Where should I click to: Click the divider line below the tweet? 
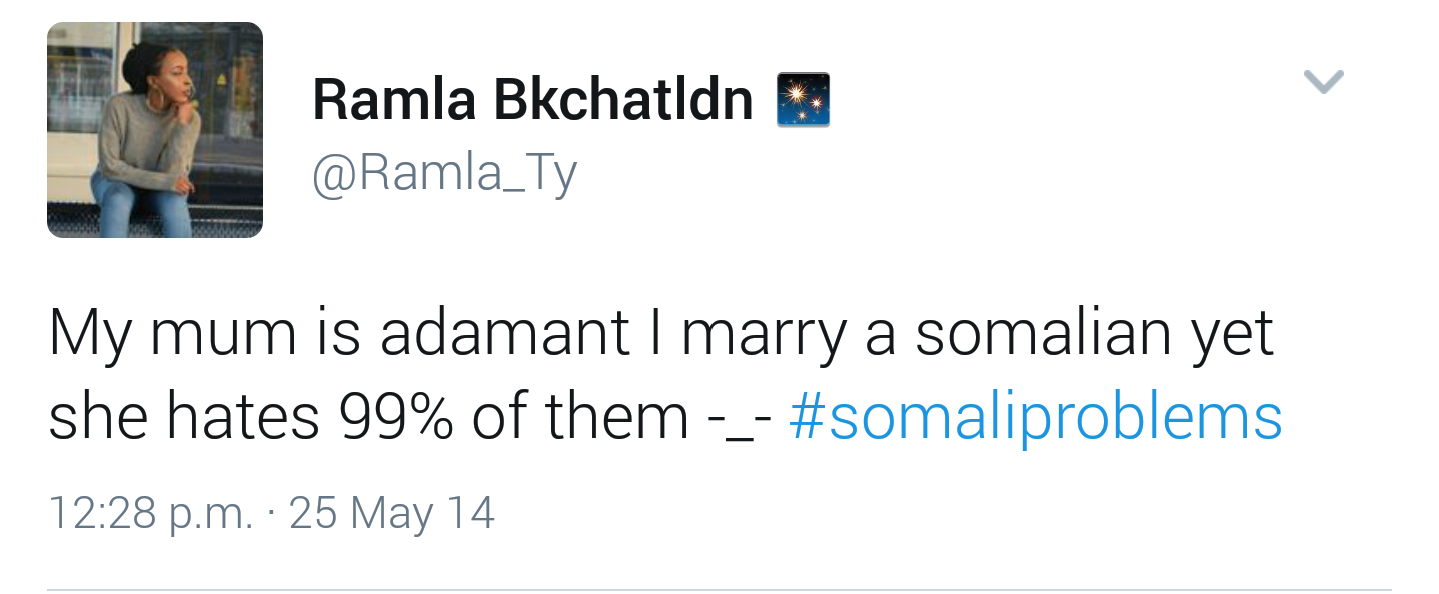point(719,590)
